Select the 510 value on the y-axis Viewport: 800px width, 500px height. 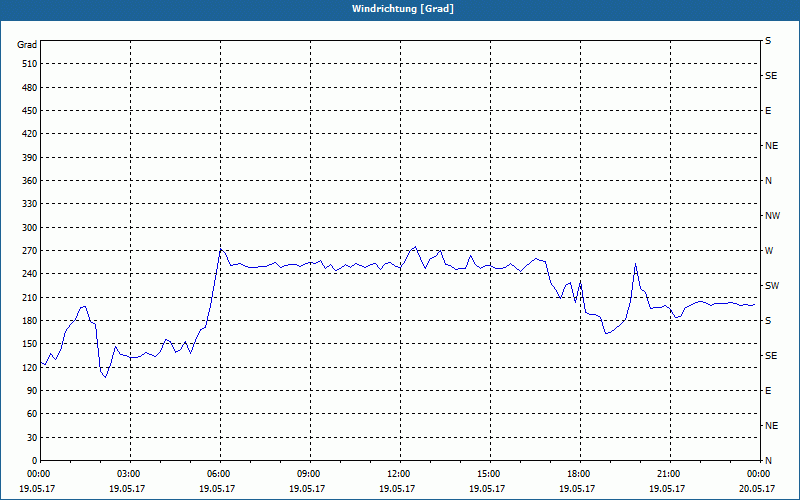(30, 64)
